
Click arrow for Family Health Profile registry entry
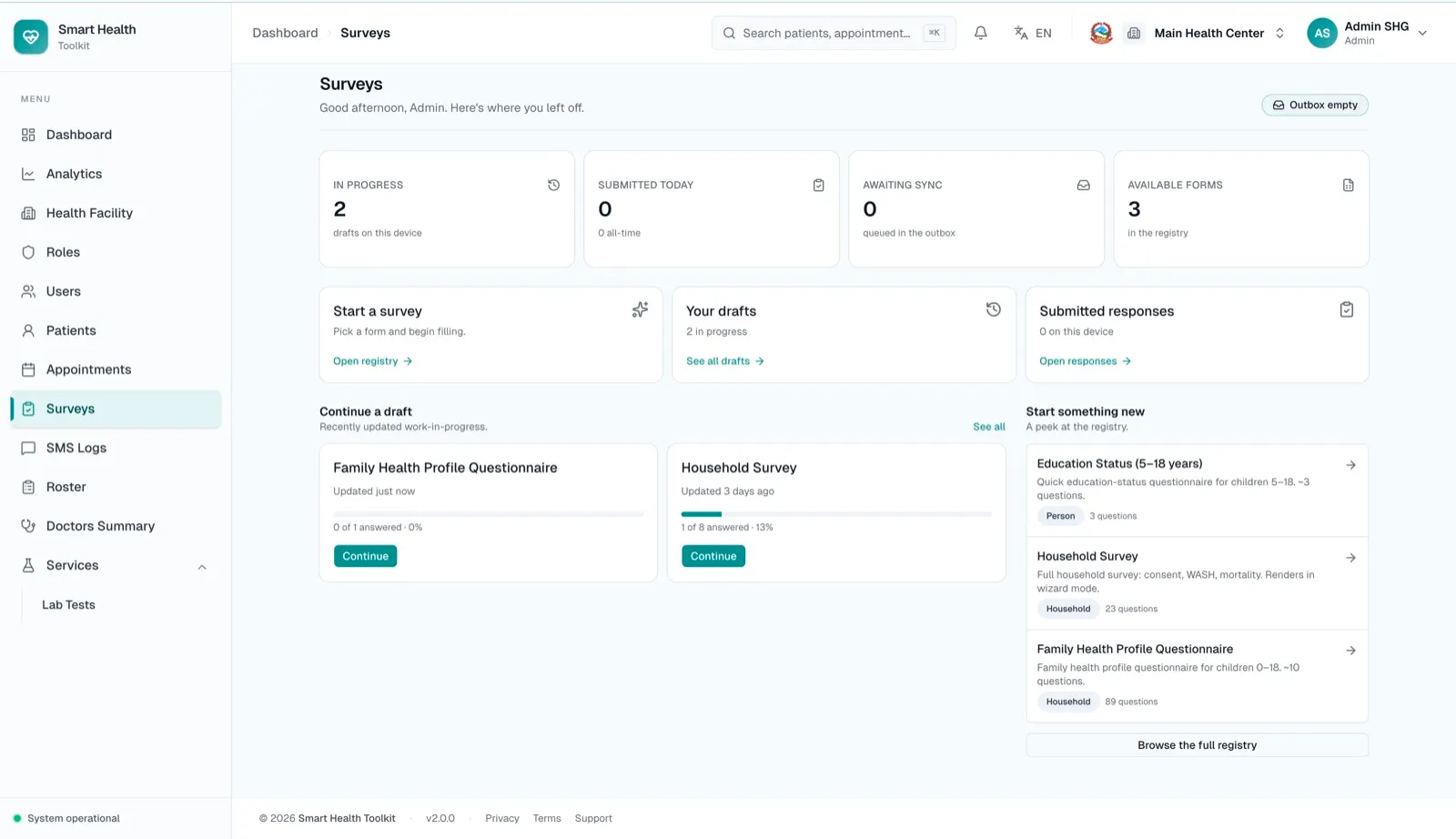click(x=1350, y=651)
